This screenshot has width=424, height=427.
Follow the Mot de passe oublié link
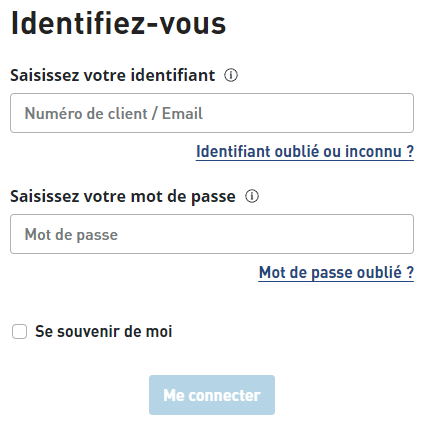[336, 273]
